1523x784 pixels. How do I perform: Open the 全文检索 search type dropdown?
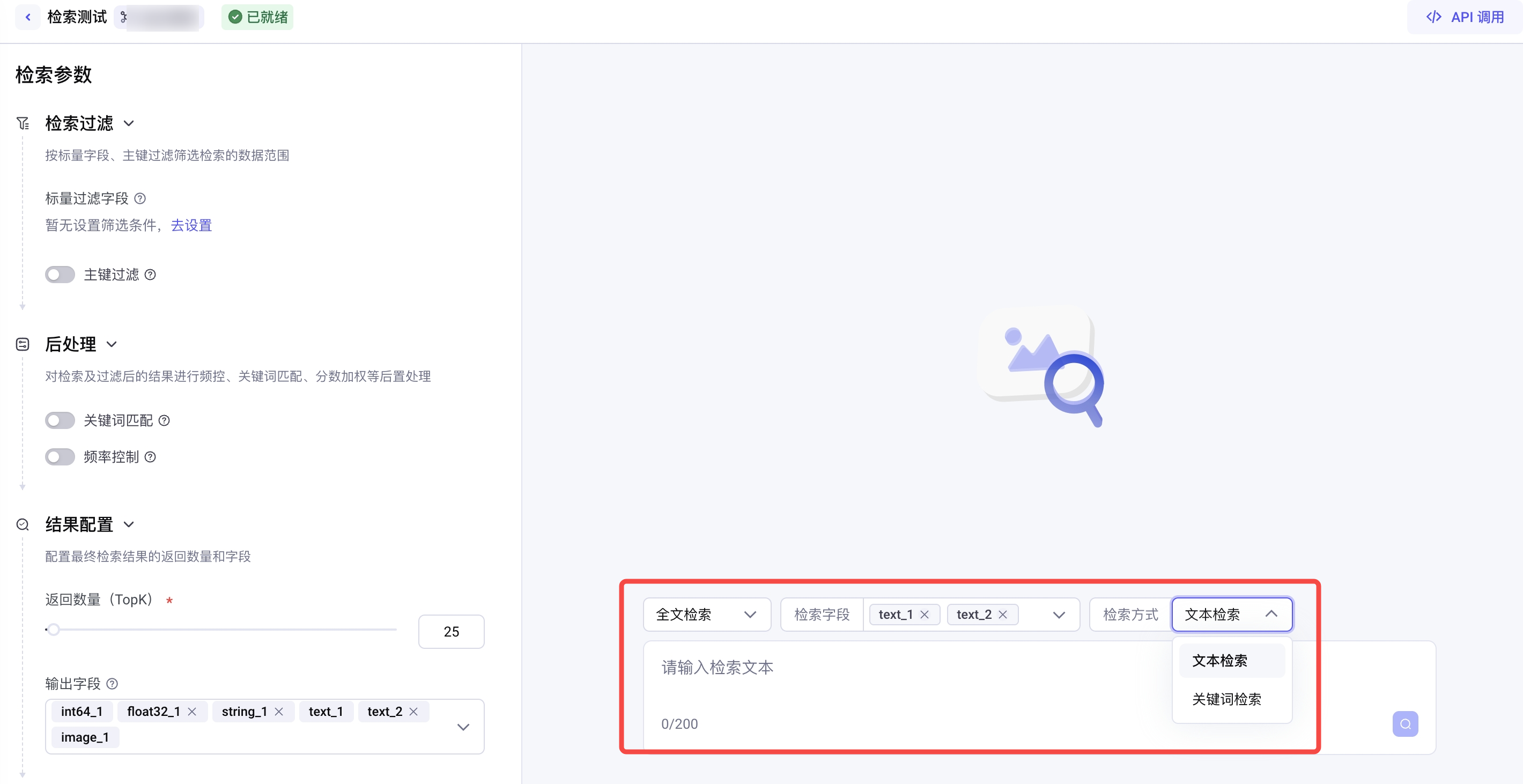pos(707,615)
